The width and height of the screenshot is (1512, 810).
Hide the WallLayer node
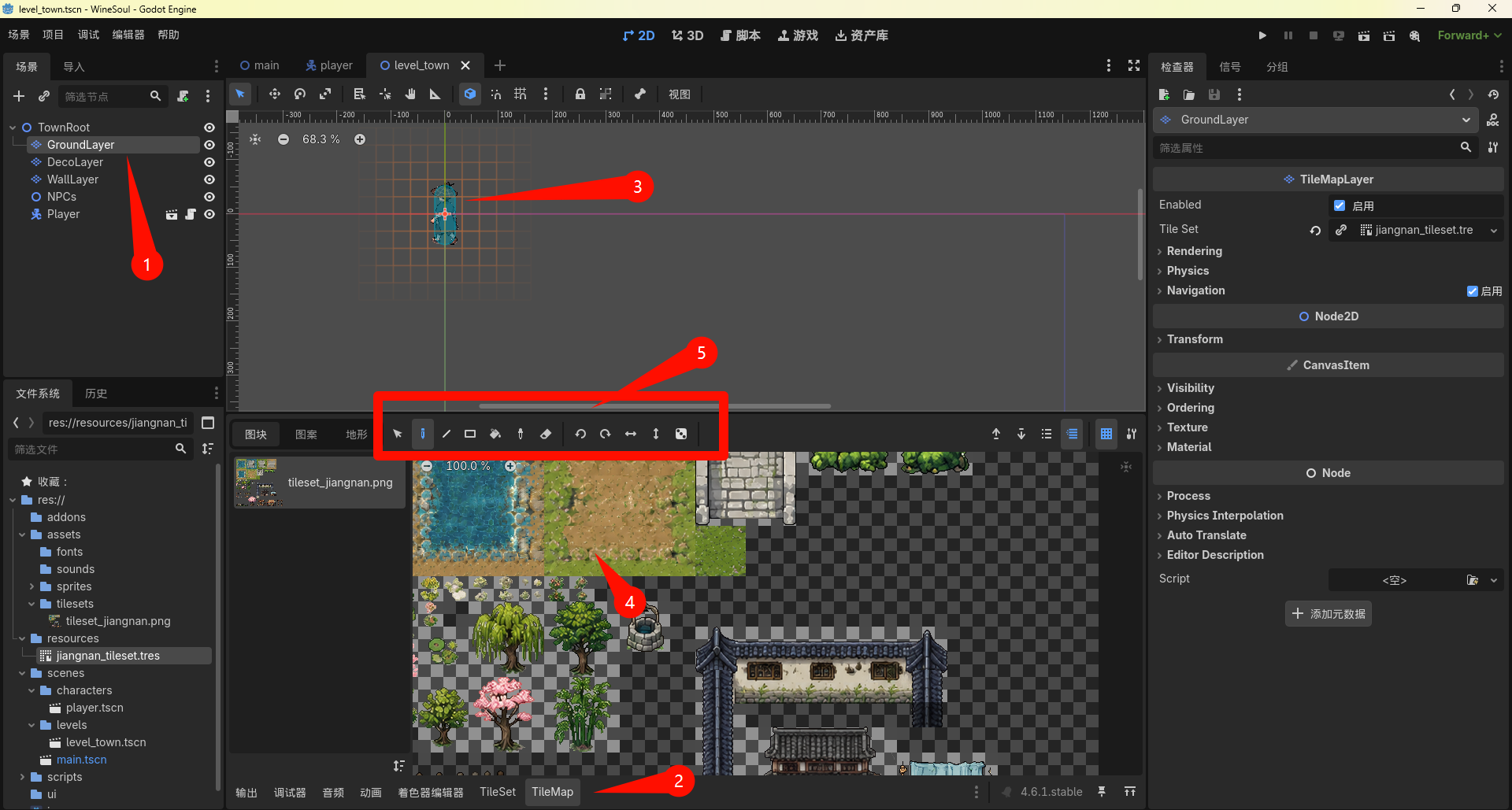tap(209, 179)
